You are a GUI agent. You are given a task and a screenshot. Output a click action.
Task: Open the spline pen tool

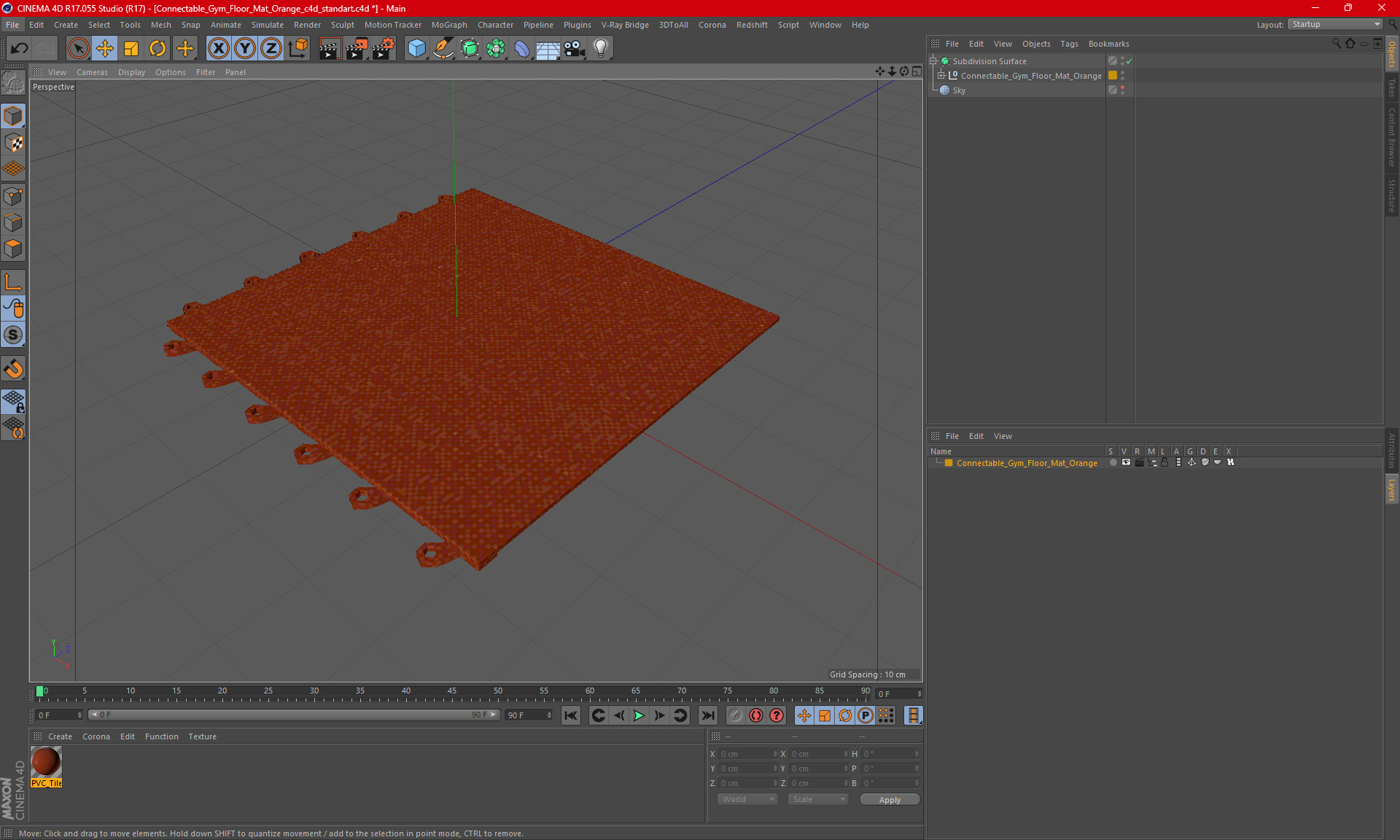pos(443,49)
